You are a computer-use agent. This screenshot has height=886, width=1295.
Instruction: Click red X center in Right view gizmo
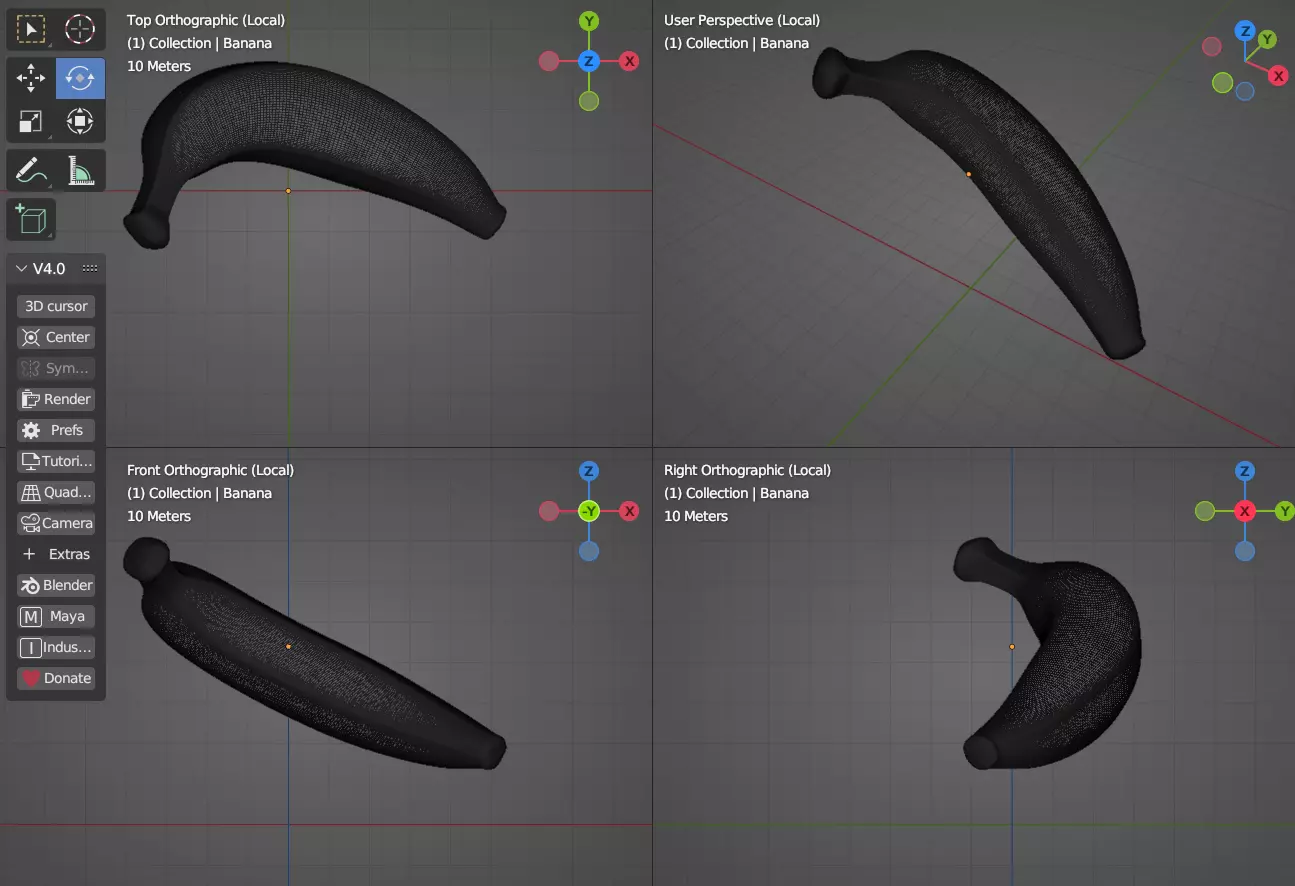(x=1245, y=511)
